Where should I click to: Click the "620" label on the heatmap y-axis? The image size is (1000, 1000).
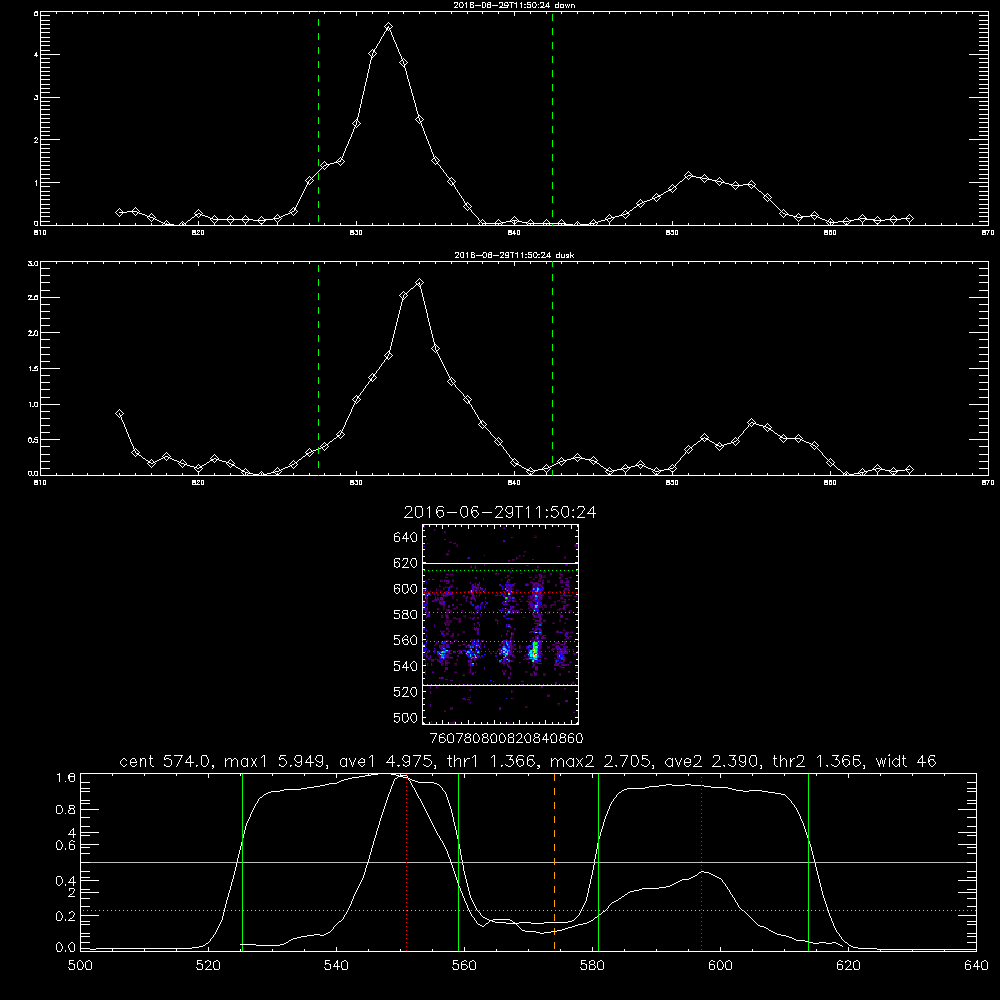406,563
